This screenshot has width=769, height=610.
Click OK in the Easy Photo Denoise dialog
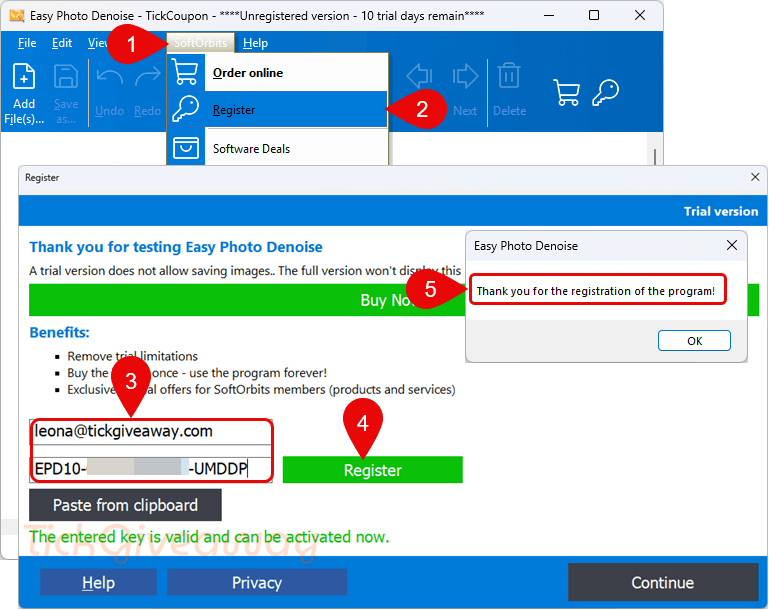click(694, 341)
